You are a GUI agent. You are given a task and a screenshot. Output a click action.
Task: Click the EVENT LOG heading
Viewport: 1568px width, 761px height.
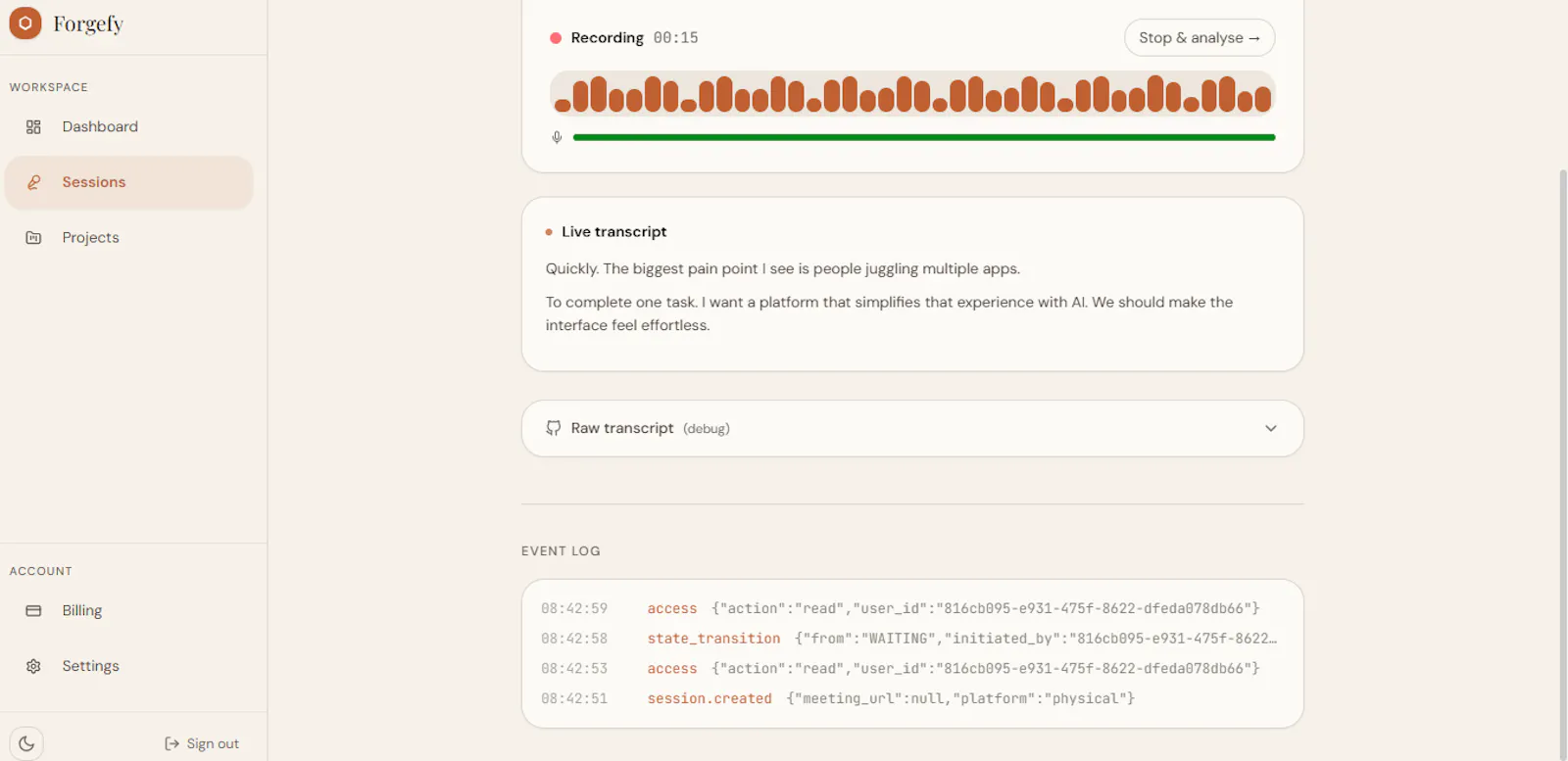click(561, 551)
